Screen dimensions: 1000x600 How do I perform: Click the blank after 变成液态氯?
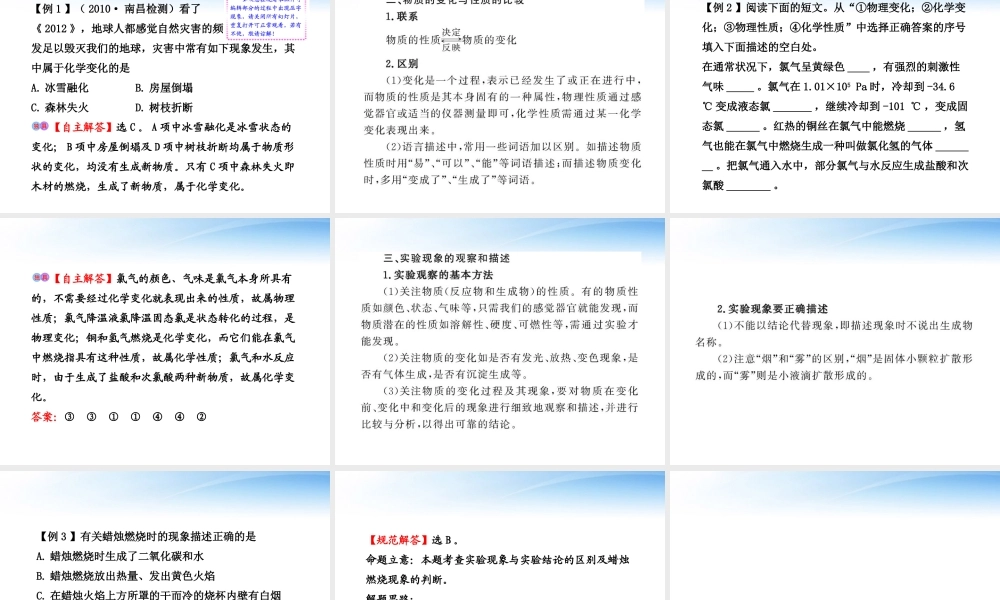click(x=792, y=107)
